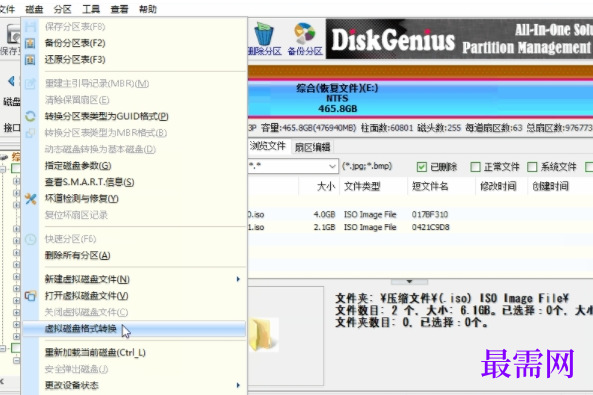The image size is (593, 395).
Task: Click the E: NTFS 465.8GB partition bar
Action: pyautogui.click(x=421, y=98)
